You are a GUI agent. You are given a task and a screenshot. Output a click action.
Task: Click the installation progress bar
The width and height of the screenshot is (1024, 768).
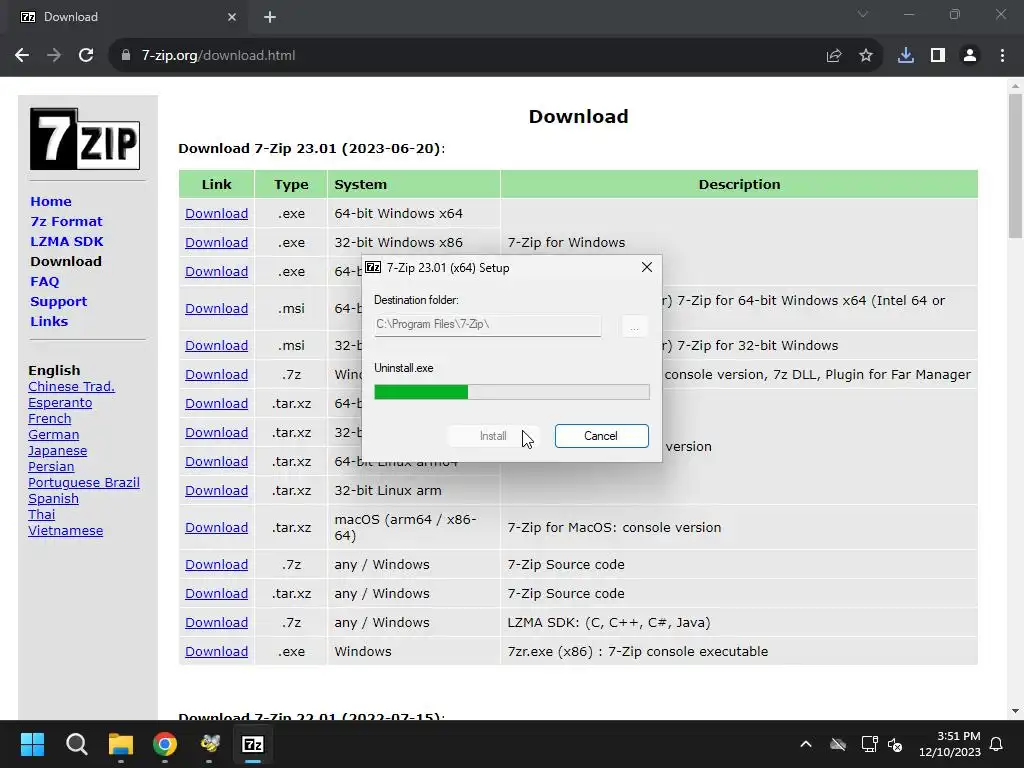coord(511,392)
